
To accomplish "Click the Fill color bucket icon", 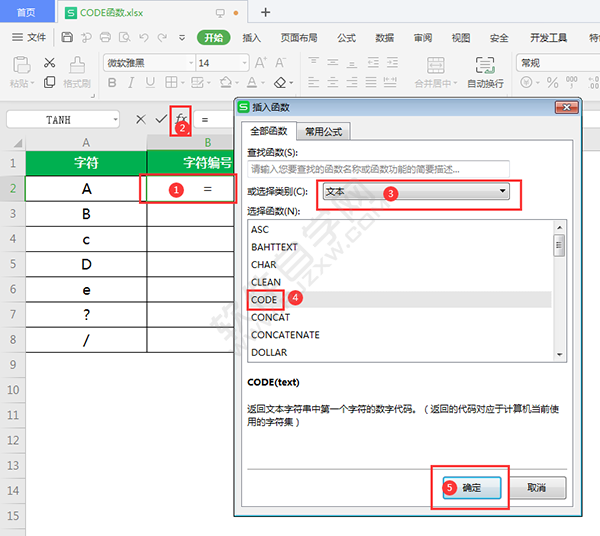I will pyautogui.click(x=225, y=82).
